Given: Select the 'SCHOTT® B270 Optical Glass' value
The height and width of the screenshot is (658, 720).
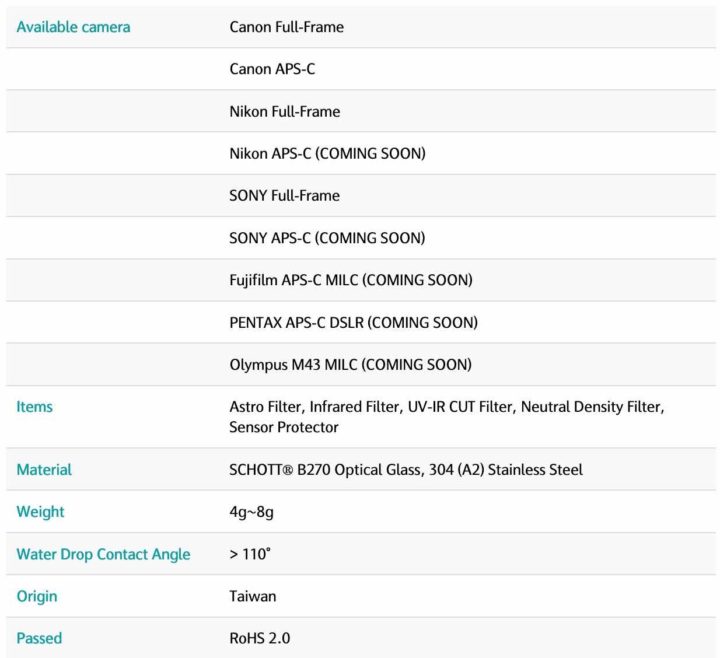Looking at the screenshot, I should 406,470.
